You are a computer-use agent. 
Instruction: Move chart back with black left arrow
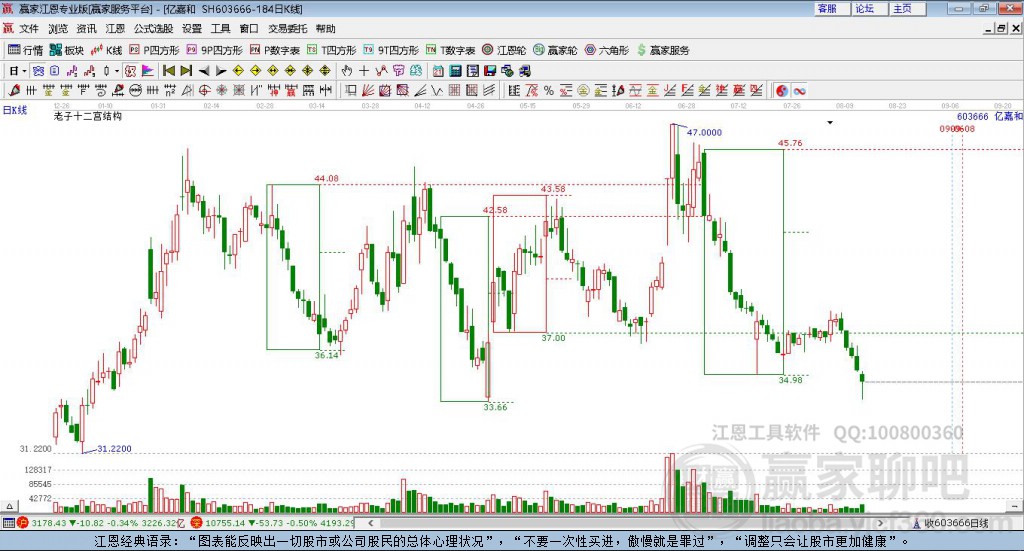[x=204, y=71]
